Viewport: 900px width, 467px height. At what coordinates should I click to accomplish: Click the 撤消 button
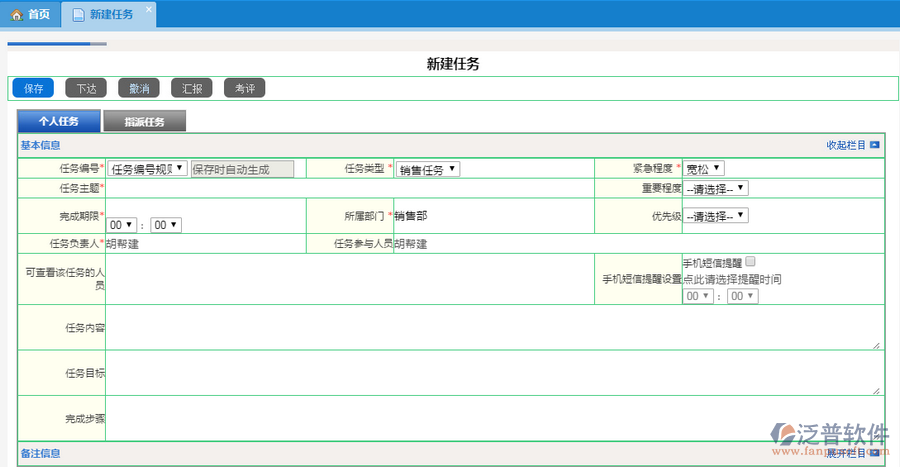coord(139,88)
